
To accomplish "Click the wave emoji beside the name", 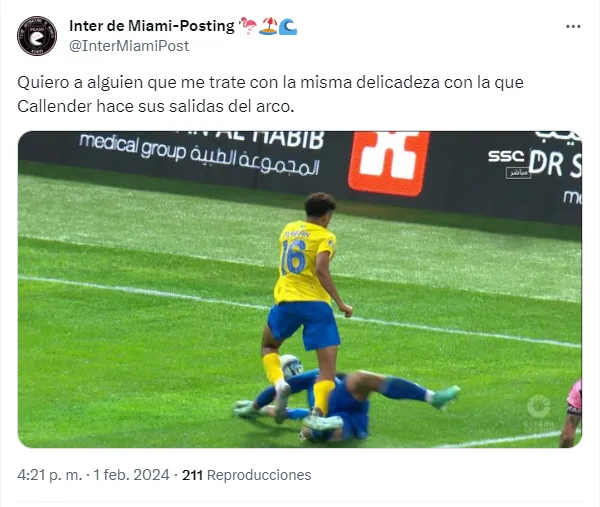I will coord(288,26).
